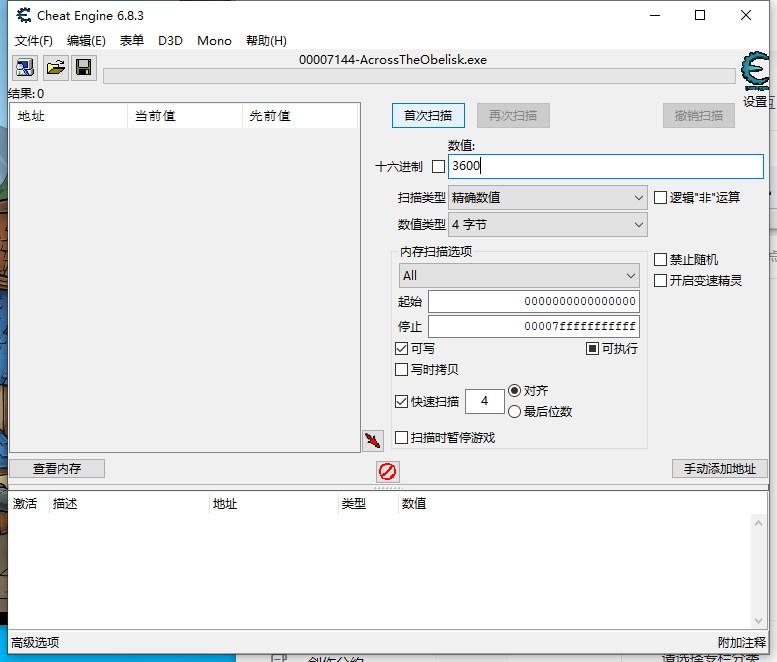
Task: Click the 查看内存 button
Action: (x=57, y=469)
